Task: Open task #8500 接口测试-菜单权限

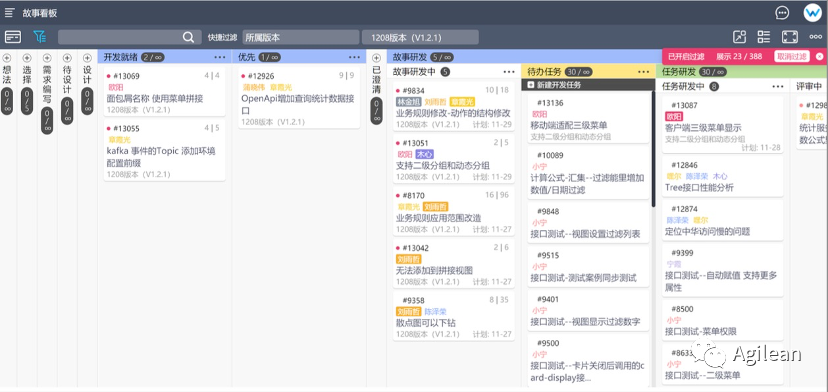Action: point(723,320)
